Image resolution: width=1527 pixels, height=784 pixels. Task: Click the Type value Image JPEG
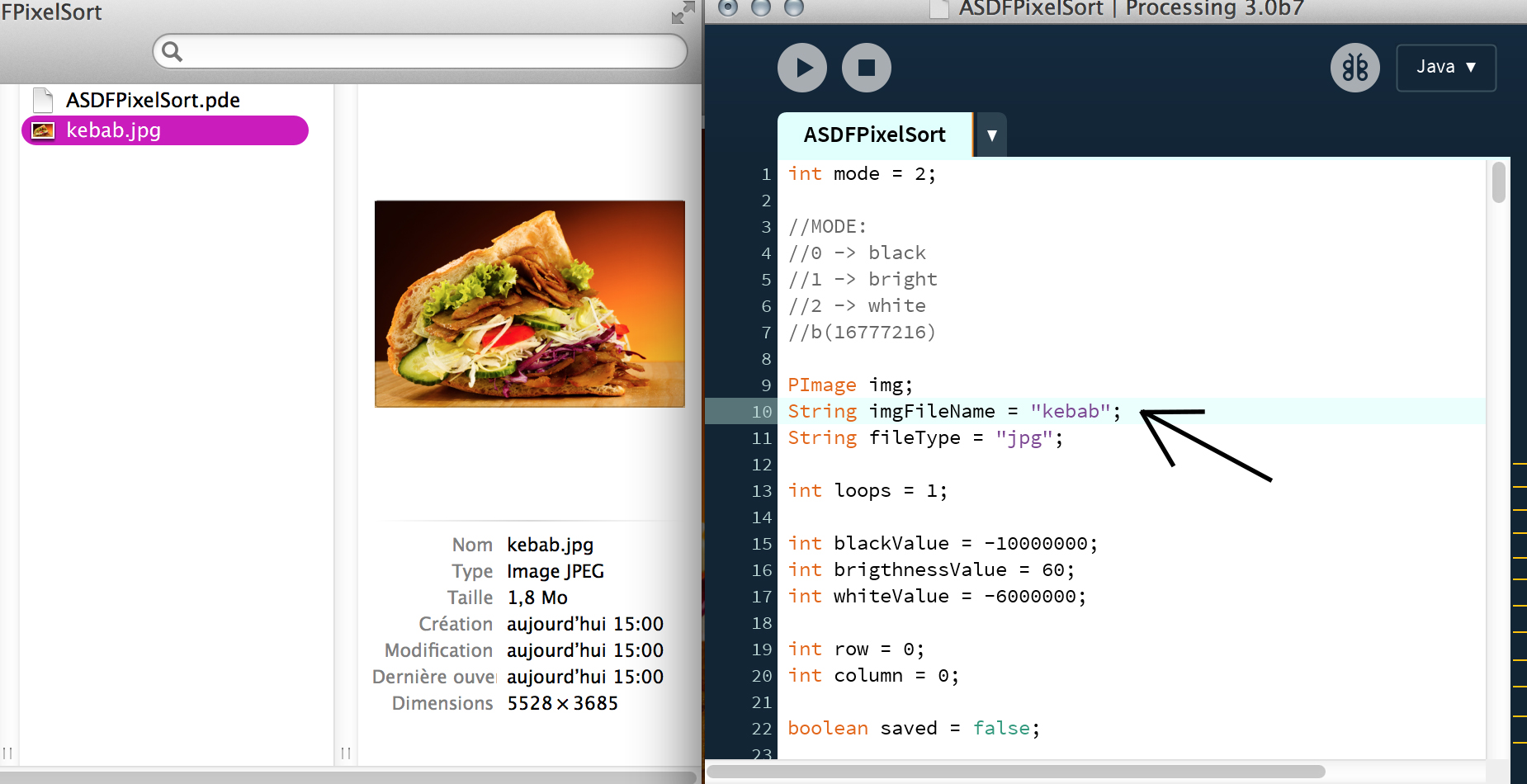555,572
